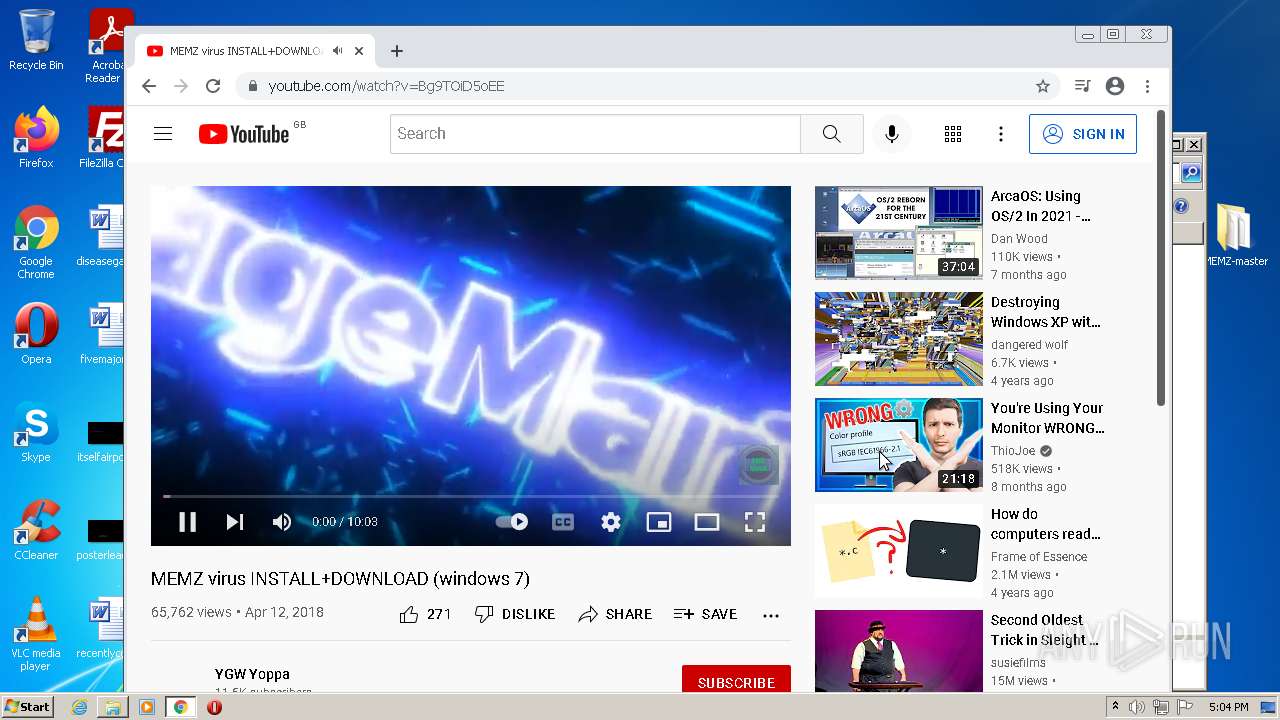Open the ArcaOS video thumbnail
The height and width of the screenshot is (720, 1280).
pos(899,232)
